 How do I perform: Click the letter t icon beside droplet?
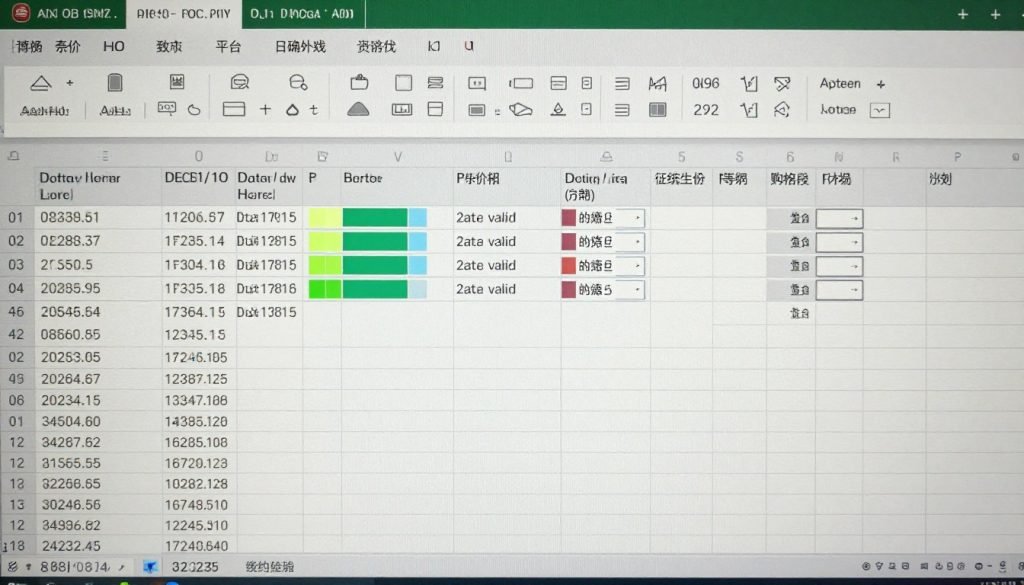click(313, 110)
